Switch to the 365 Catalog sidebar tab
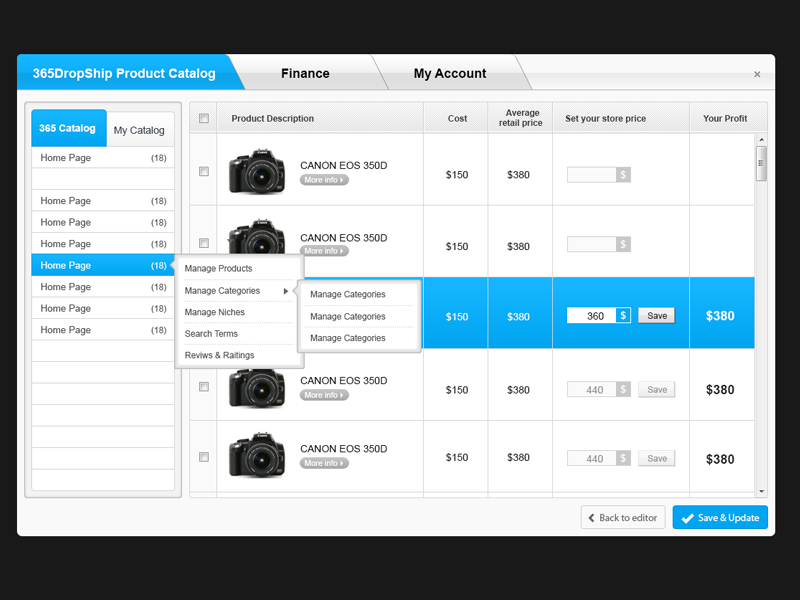 coord(68,128)
